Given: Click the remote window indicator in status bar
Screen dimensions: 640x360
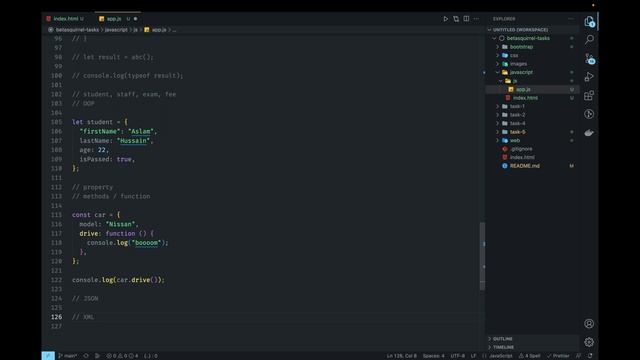Looking at the screenshot, I should click(48, 356).
